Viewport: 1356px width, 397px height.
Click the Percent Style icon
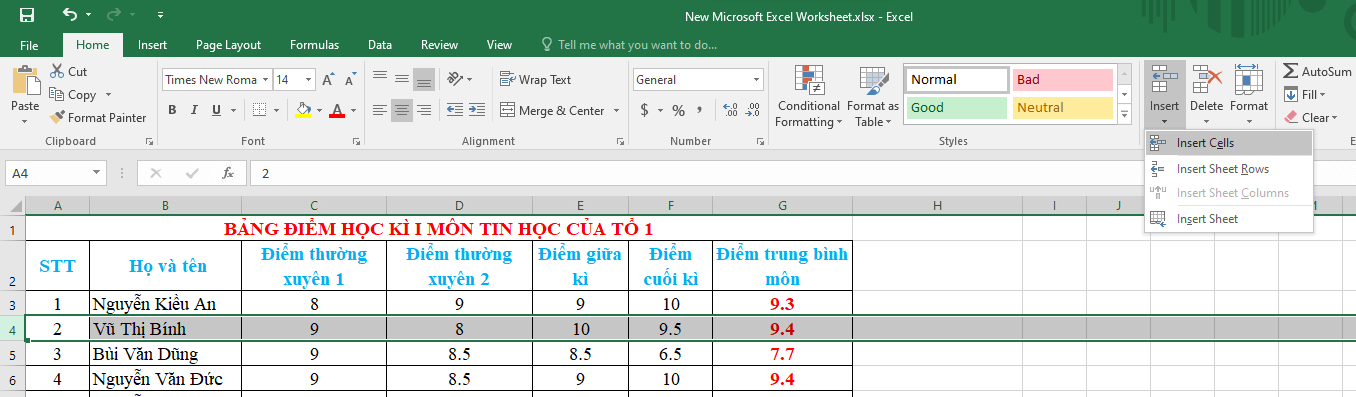pyautogui.click(x=679, y=110)
